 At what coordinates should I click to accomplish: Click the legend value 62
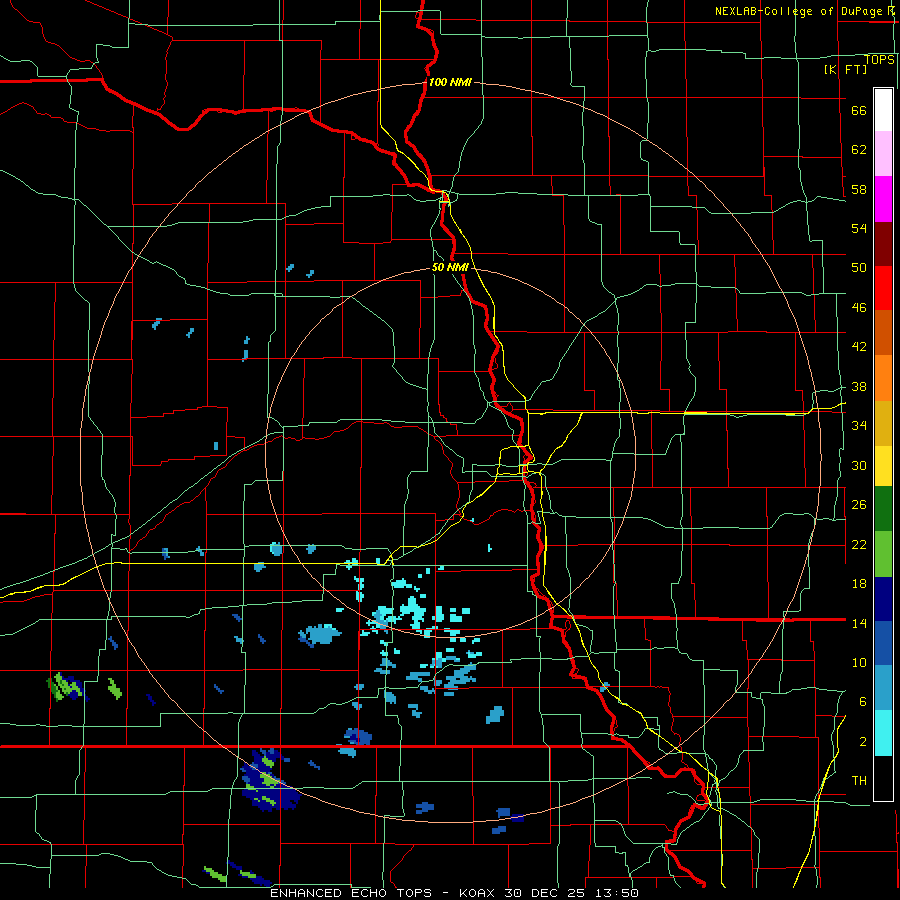859,150
